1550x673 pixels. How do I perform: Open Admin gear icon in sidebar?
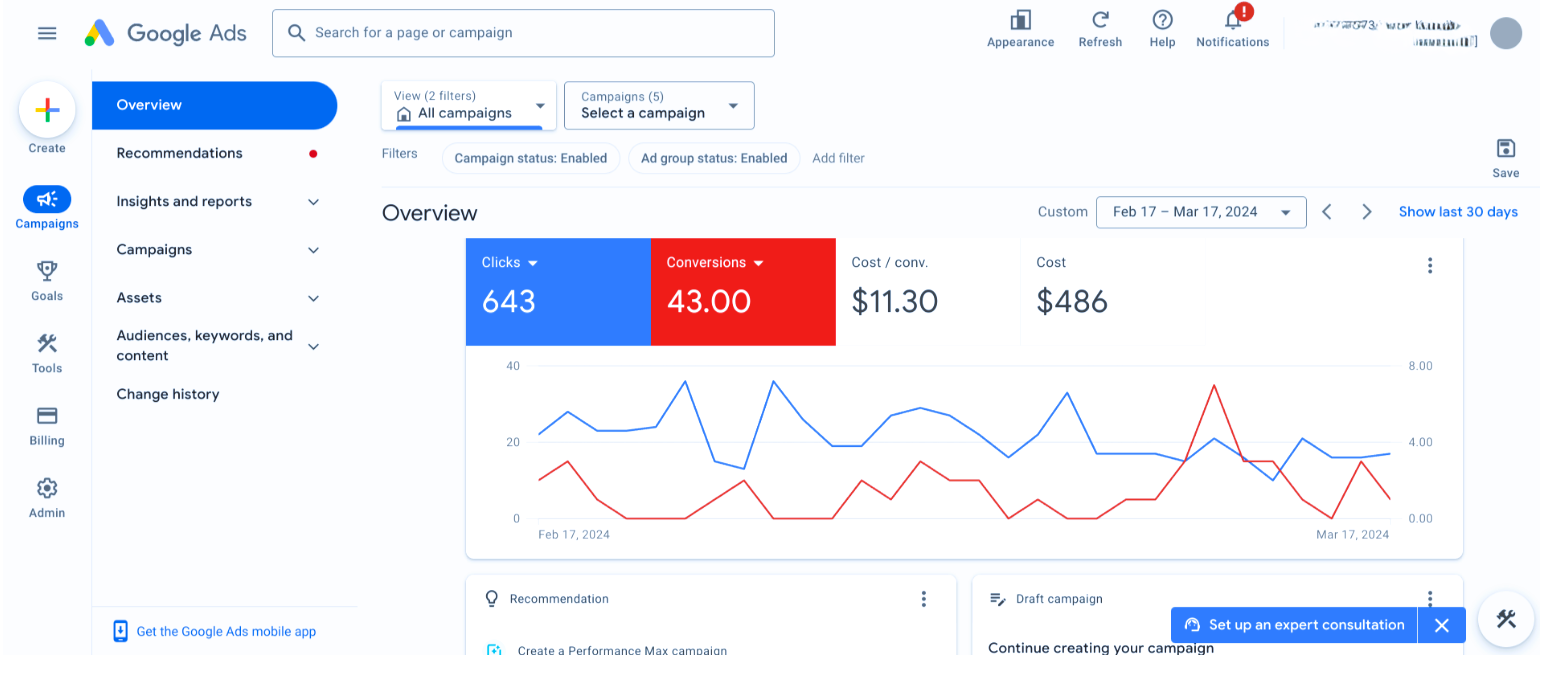(x=47, y=488)
